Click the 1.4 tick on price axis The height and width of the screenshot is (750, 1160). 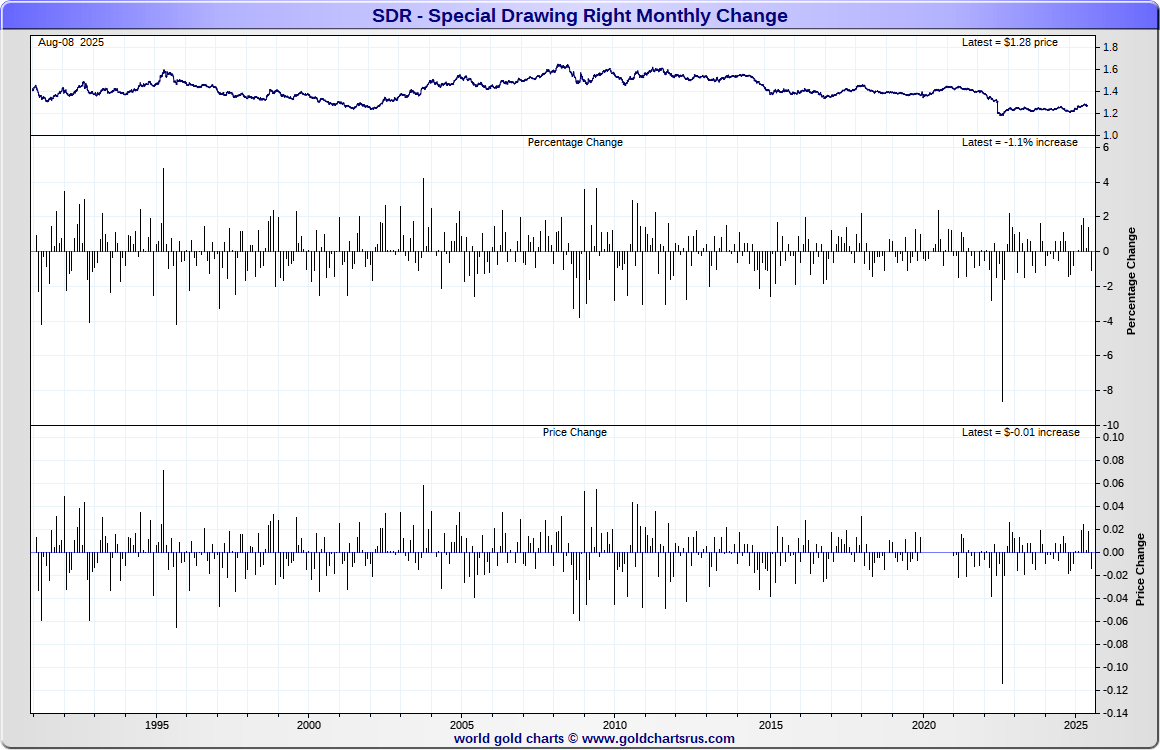coord(1110,92)
